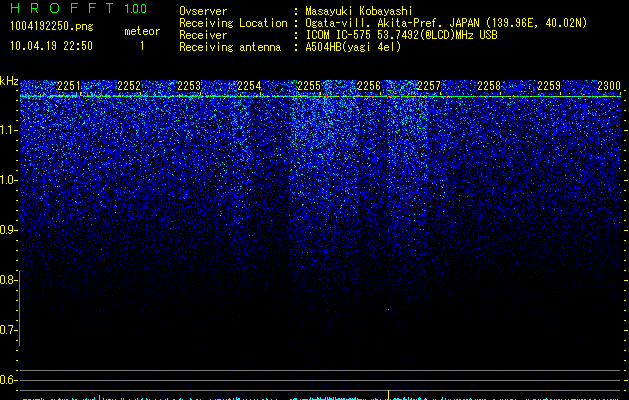Click the kHz axis unit label
The height and width of the screenshot is (400, 629).
tap(9, 81)
